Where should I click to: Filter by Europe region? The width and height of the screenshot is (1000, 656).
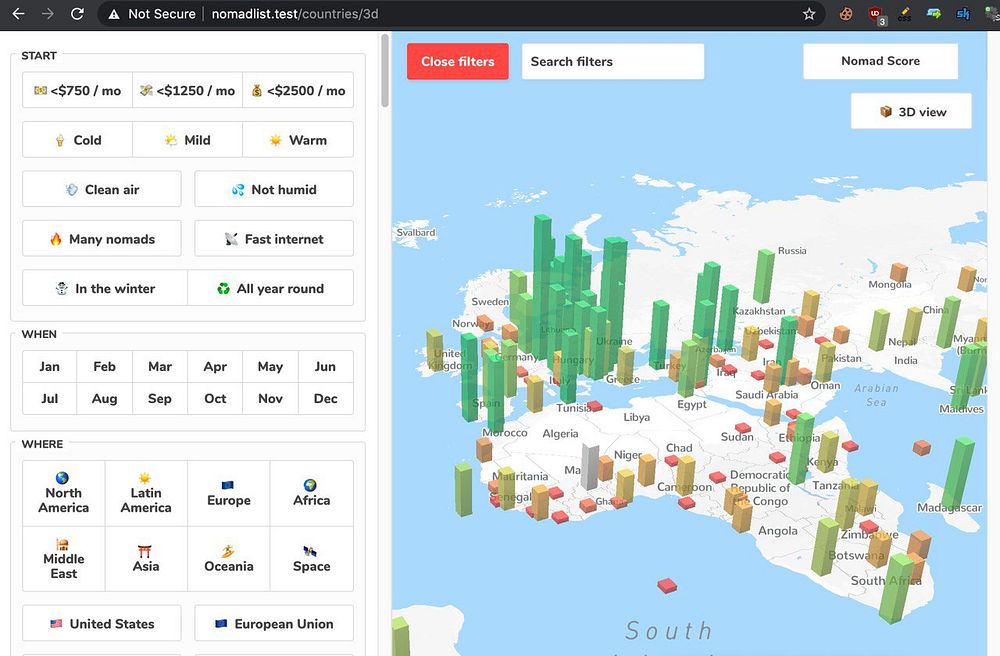(x=229, y=493)
